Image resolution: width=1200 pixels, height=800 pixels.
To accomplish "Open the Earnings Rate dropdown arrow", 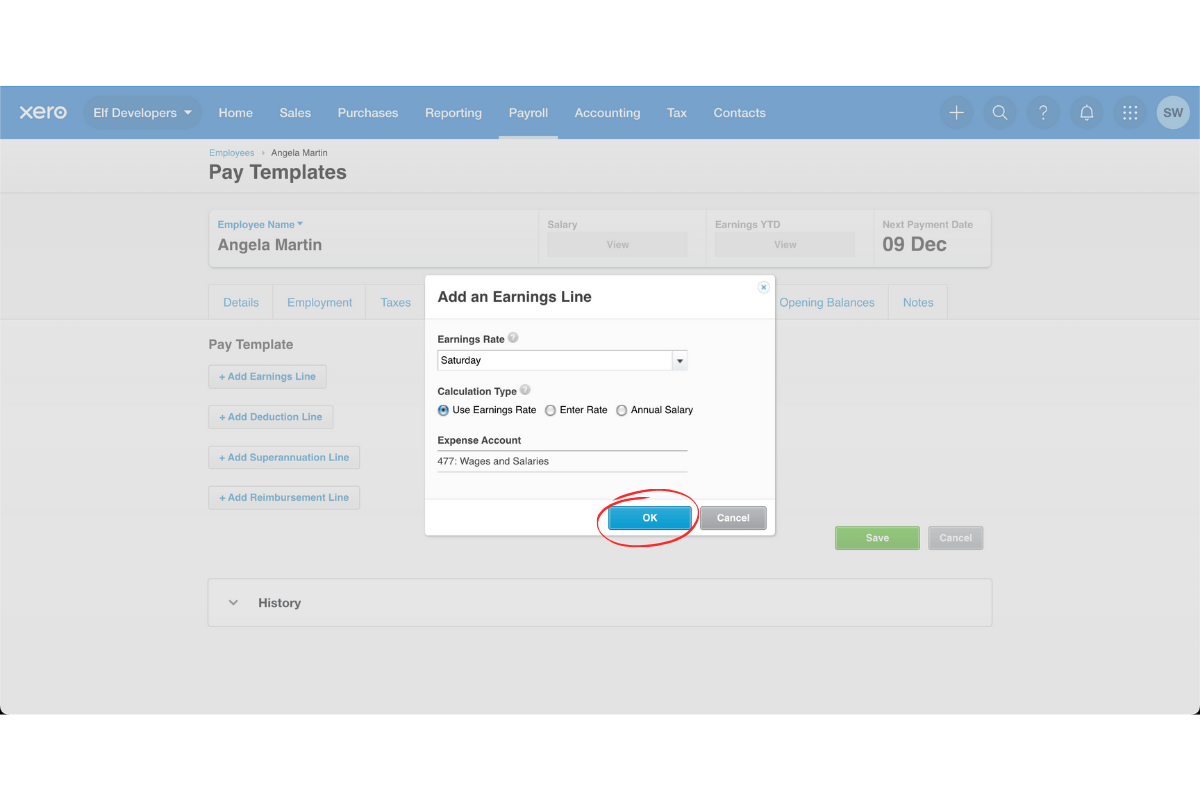I will [x=679, y=361].
